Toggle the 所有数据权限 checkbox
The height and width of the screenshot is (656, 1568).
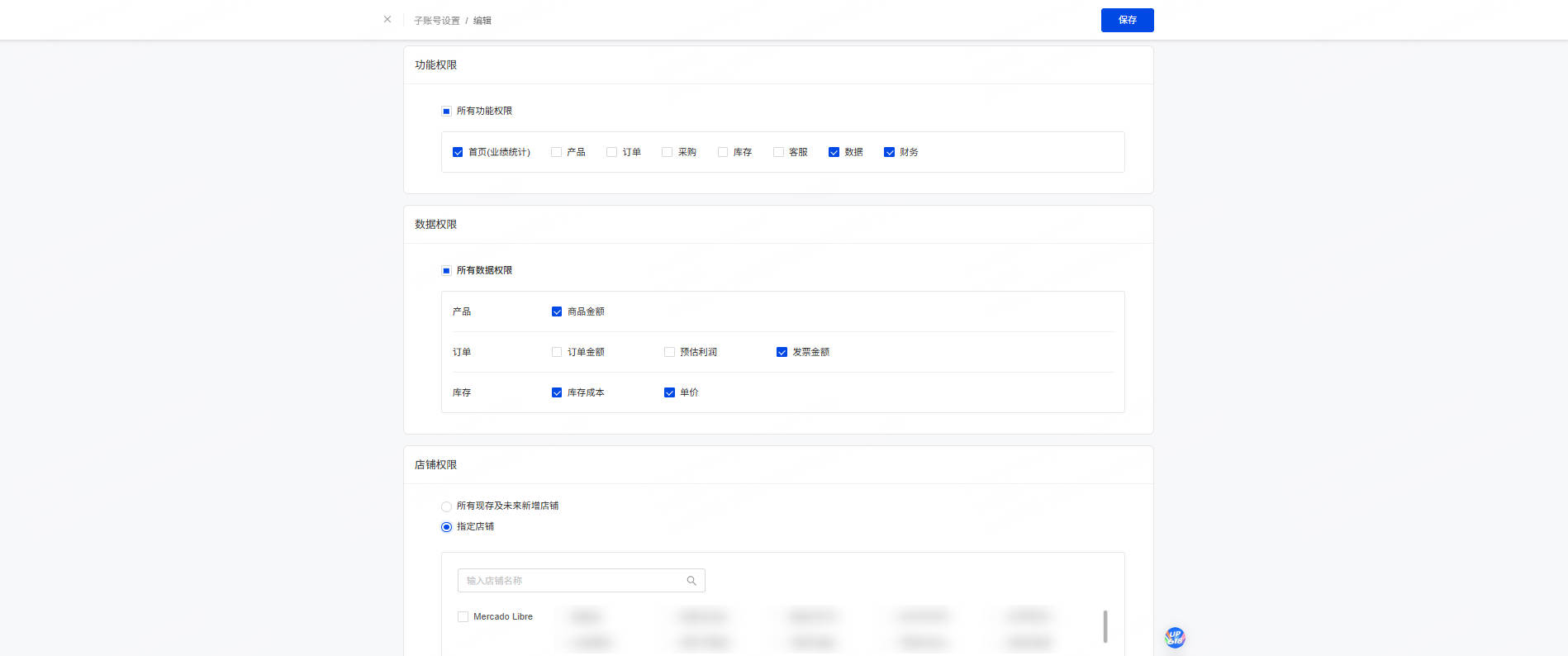click(446, 270)
